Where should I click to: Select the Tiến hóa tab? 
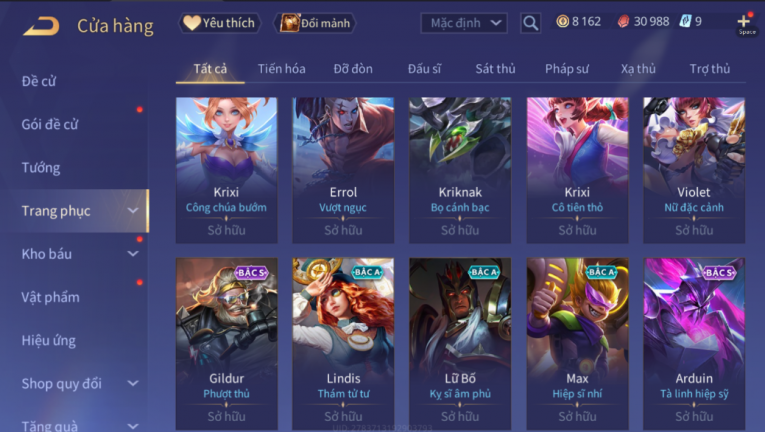(x=282, y=69)
